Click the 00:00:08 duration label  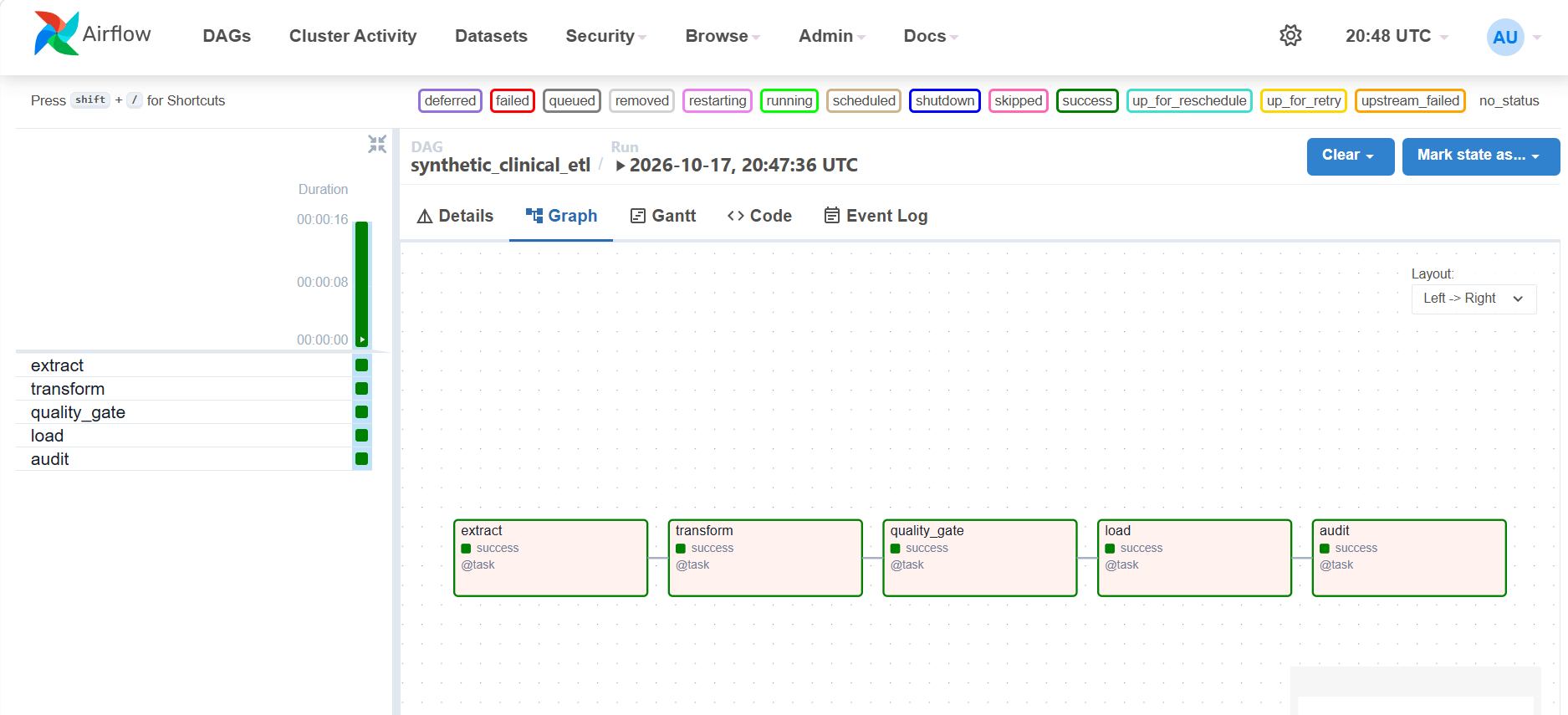(x=323, y=283)
